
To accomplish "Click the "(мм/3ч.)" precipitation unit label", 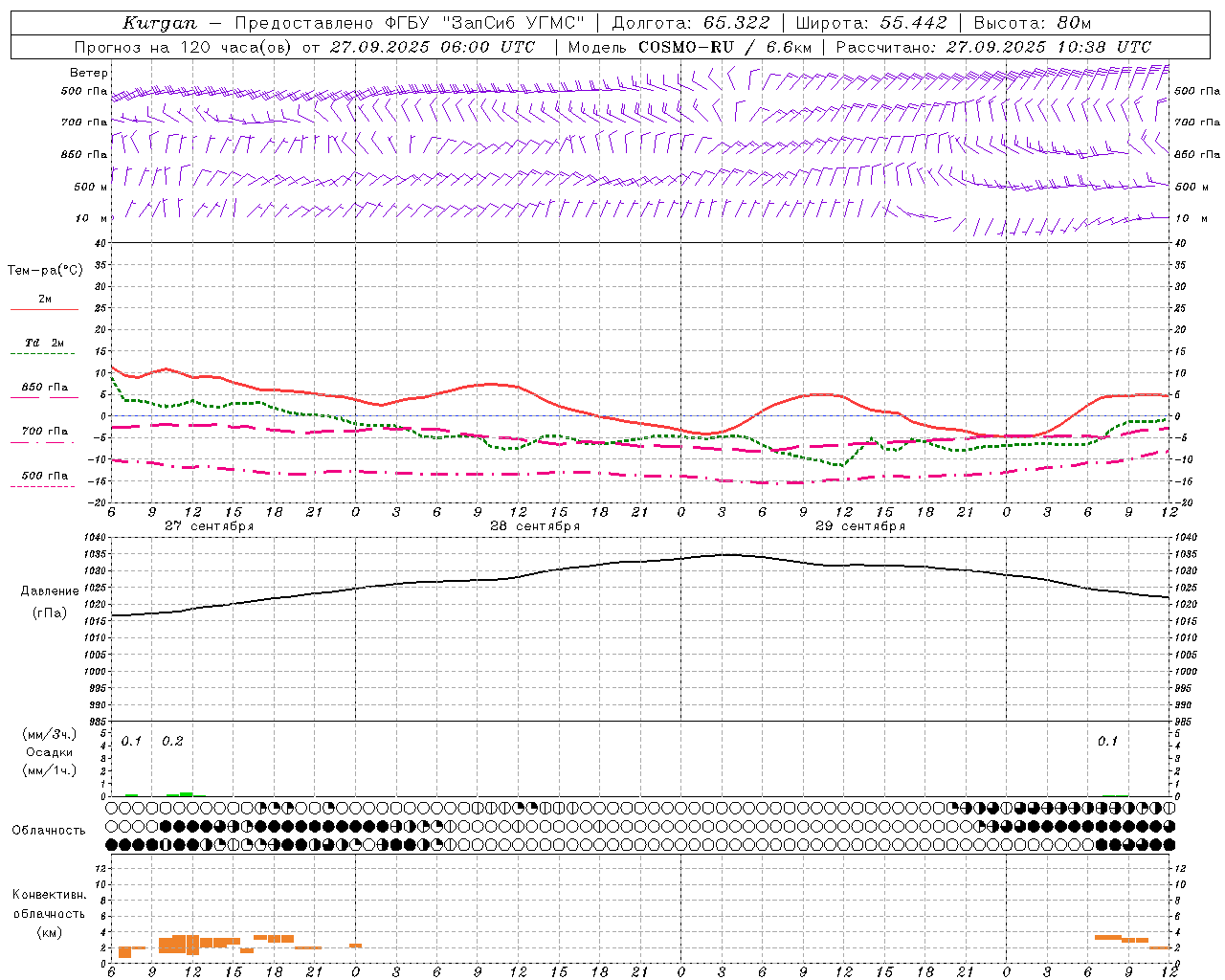I will 50,734.
